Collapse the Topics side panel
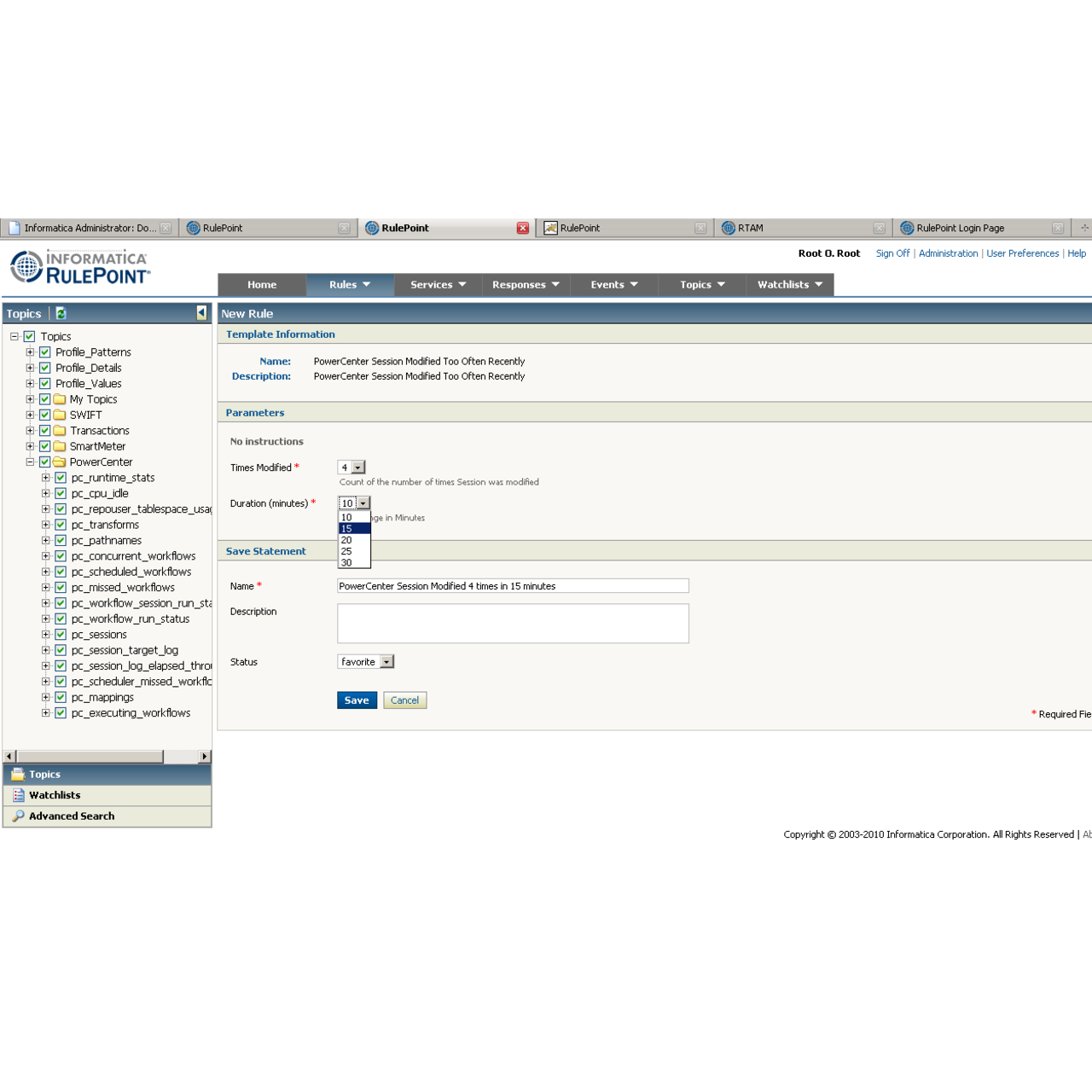Image resolution: width=1092 pixels, height=1092 pixels. 201,313
